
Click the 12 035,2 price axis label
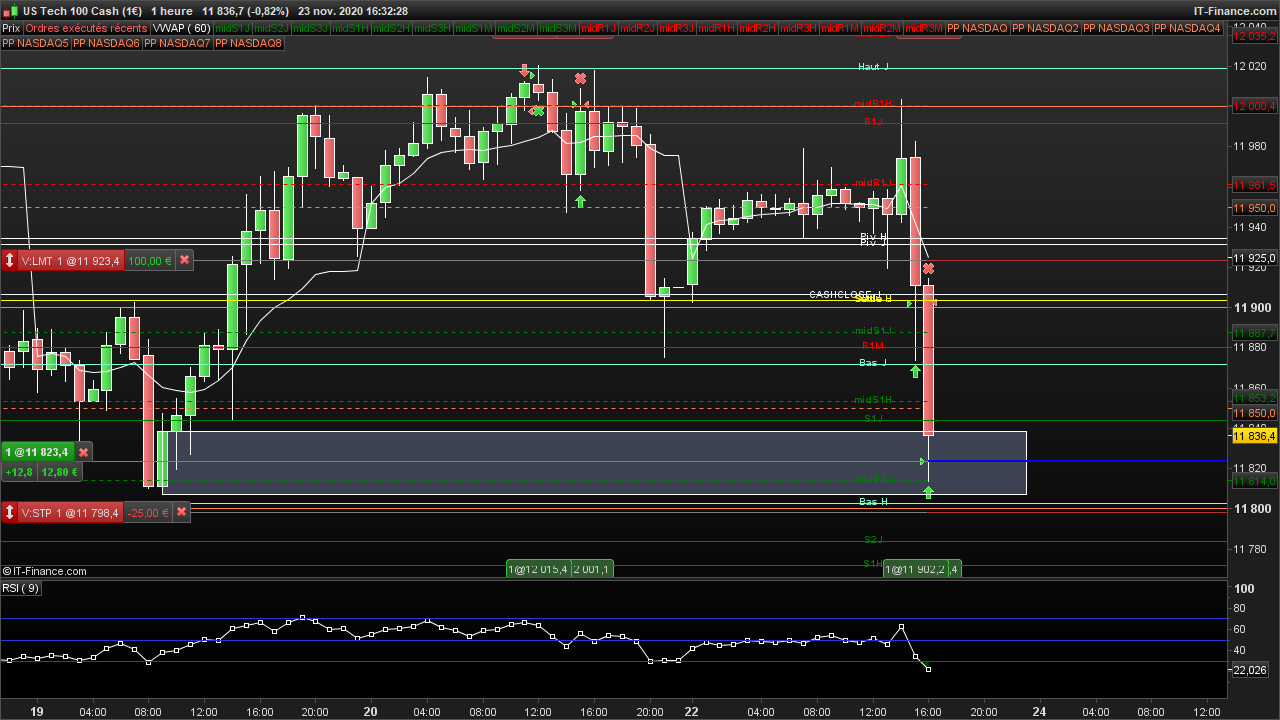(x=1255, y=36)
